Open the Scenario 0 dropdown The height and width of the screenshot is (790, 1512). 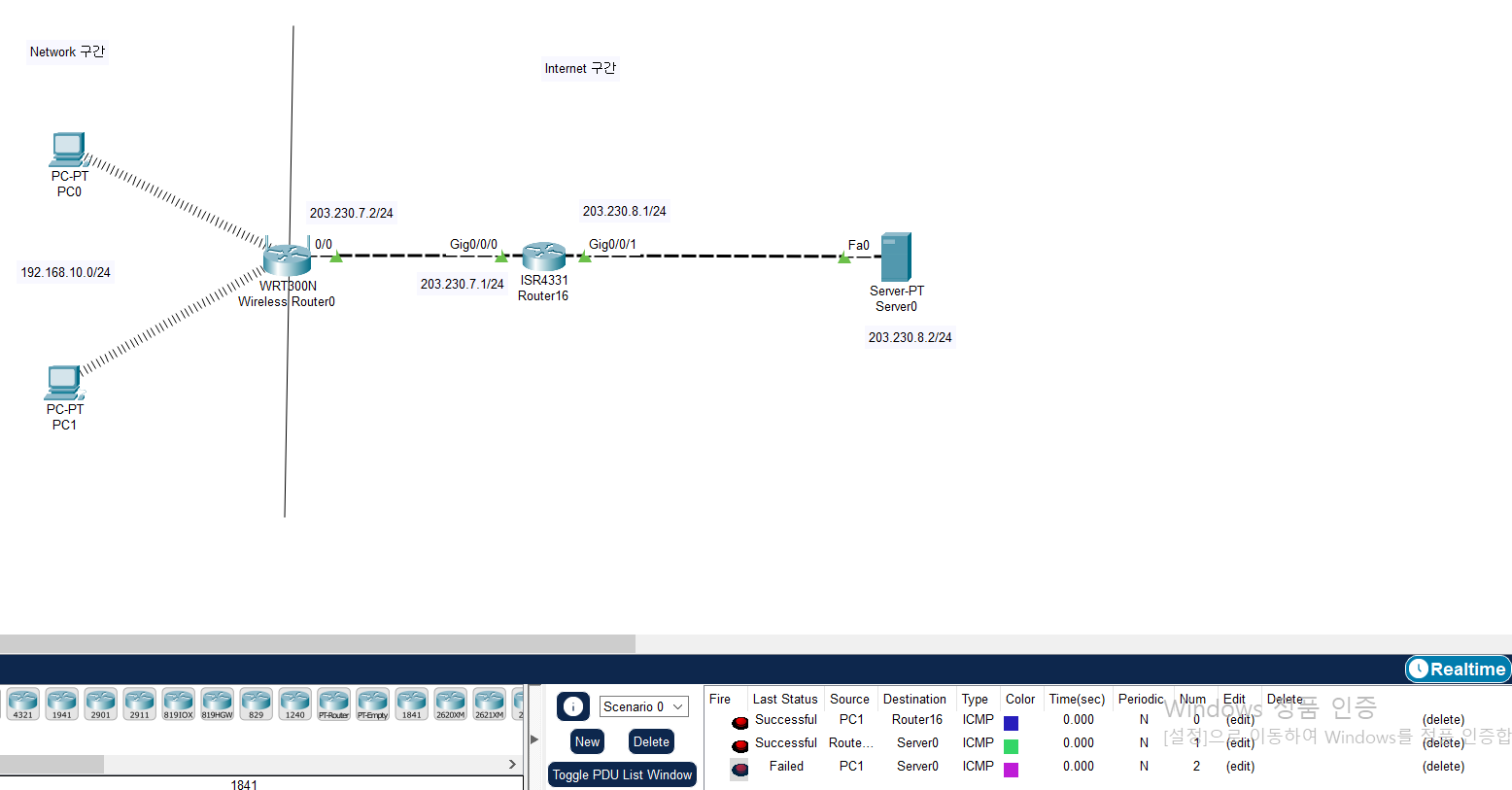click(x=643, y=706)
